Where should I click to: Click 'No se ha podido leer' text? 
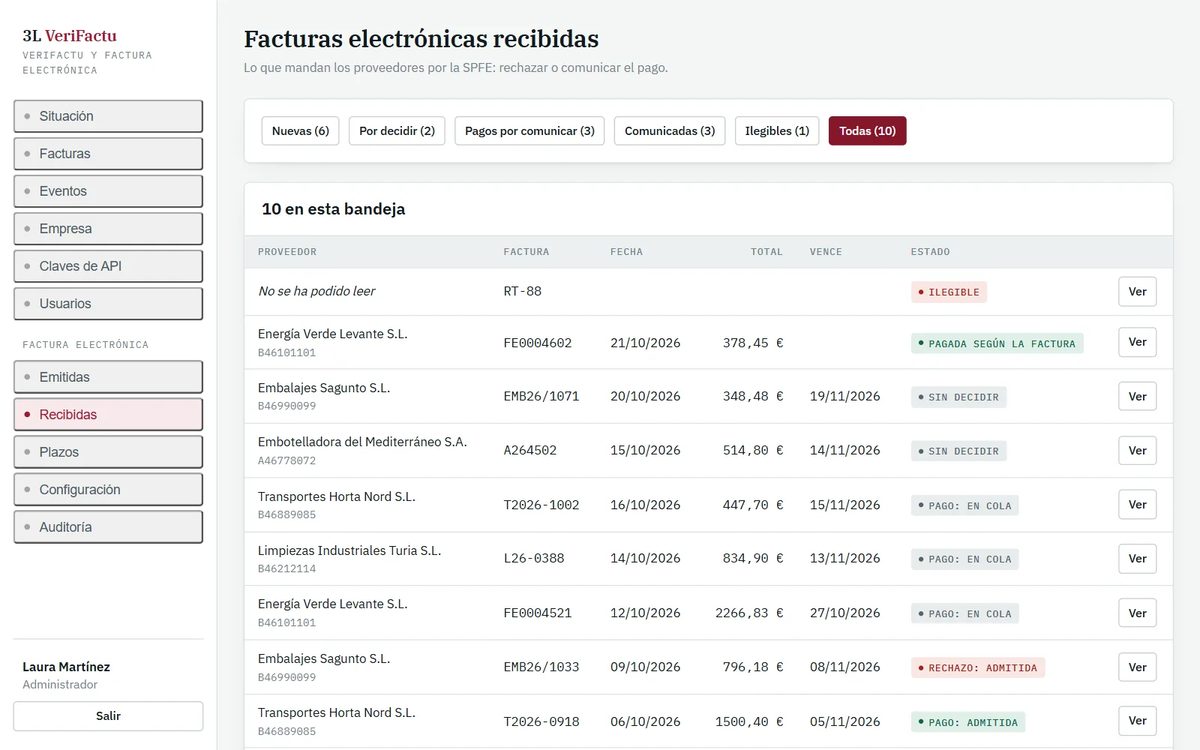point(317,291)
